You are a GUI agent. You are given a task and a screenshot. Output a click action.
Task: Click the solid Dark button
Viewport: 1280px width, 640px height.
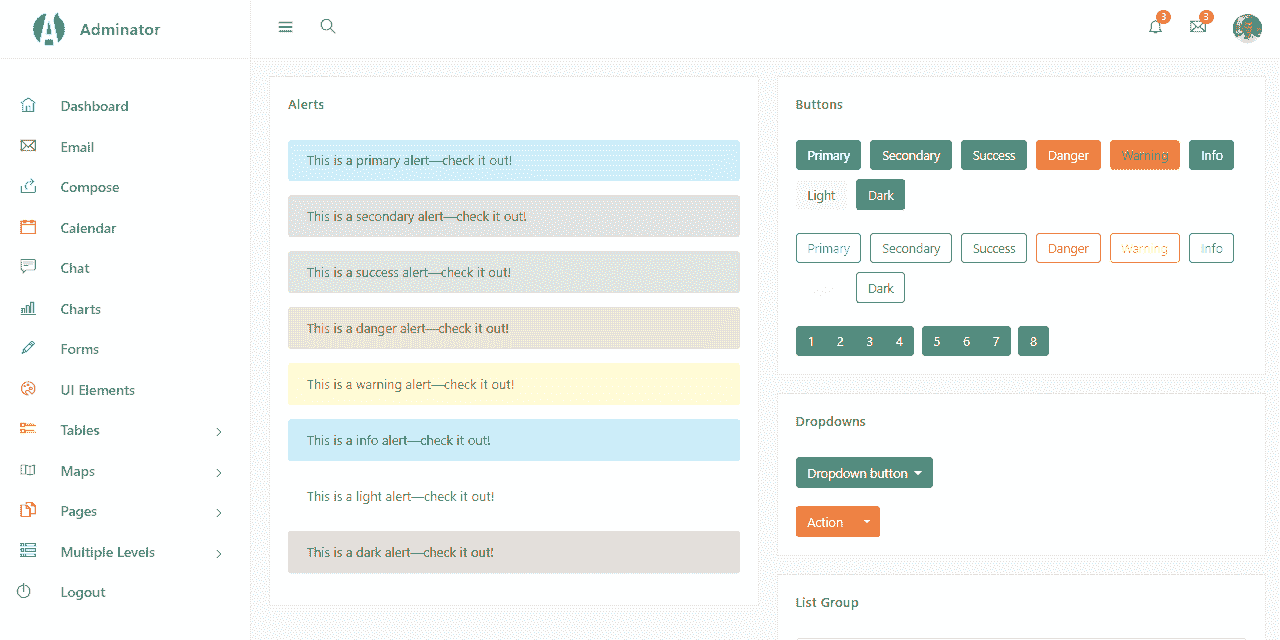click(x=881, y=195)
